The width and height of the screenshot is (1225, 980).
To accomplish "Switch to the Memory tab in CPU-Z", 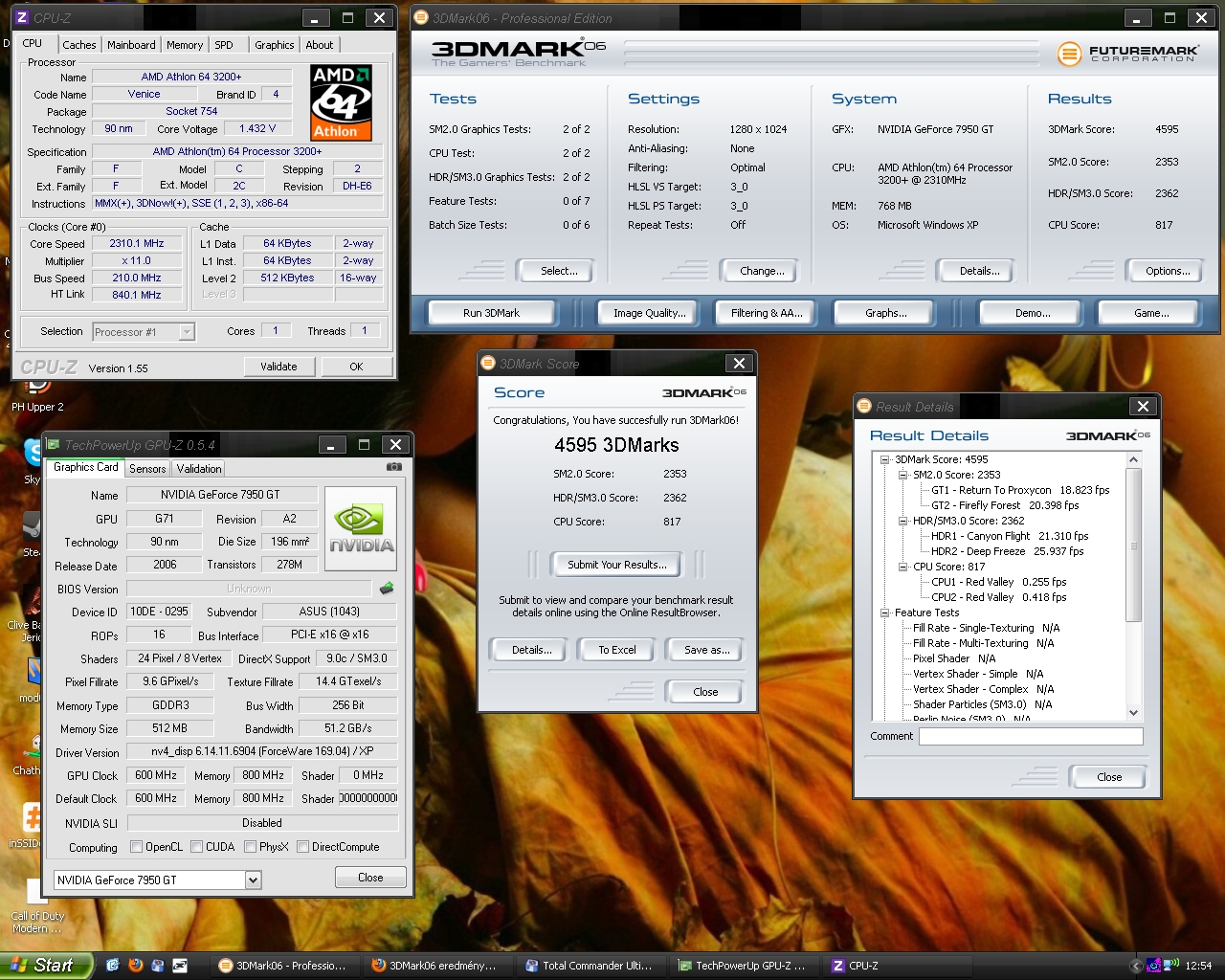I will [185, 45].
